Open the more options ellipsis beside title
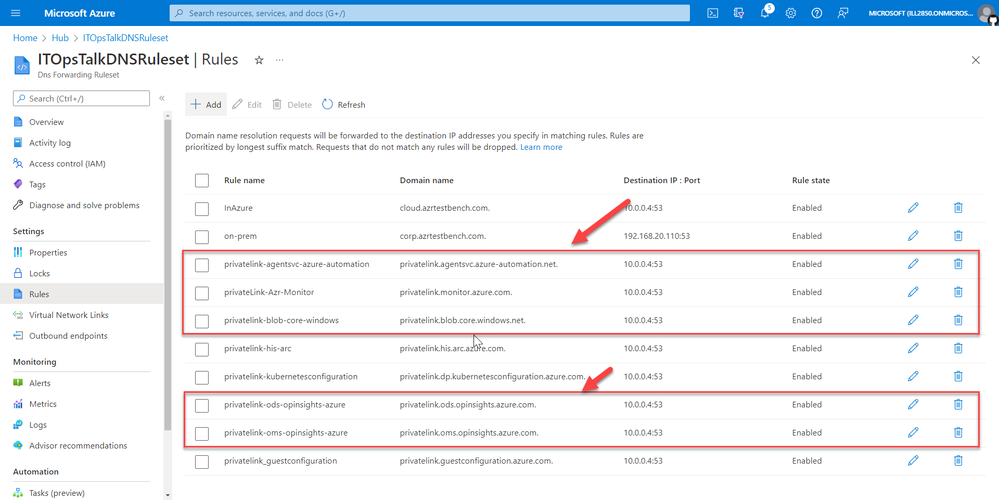 pos(279,60)
